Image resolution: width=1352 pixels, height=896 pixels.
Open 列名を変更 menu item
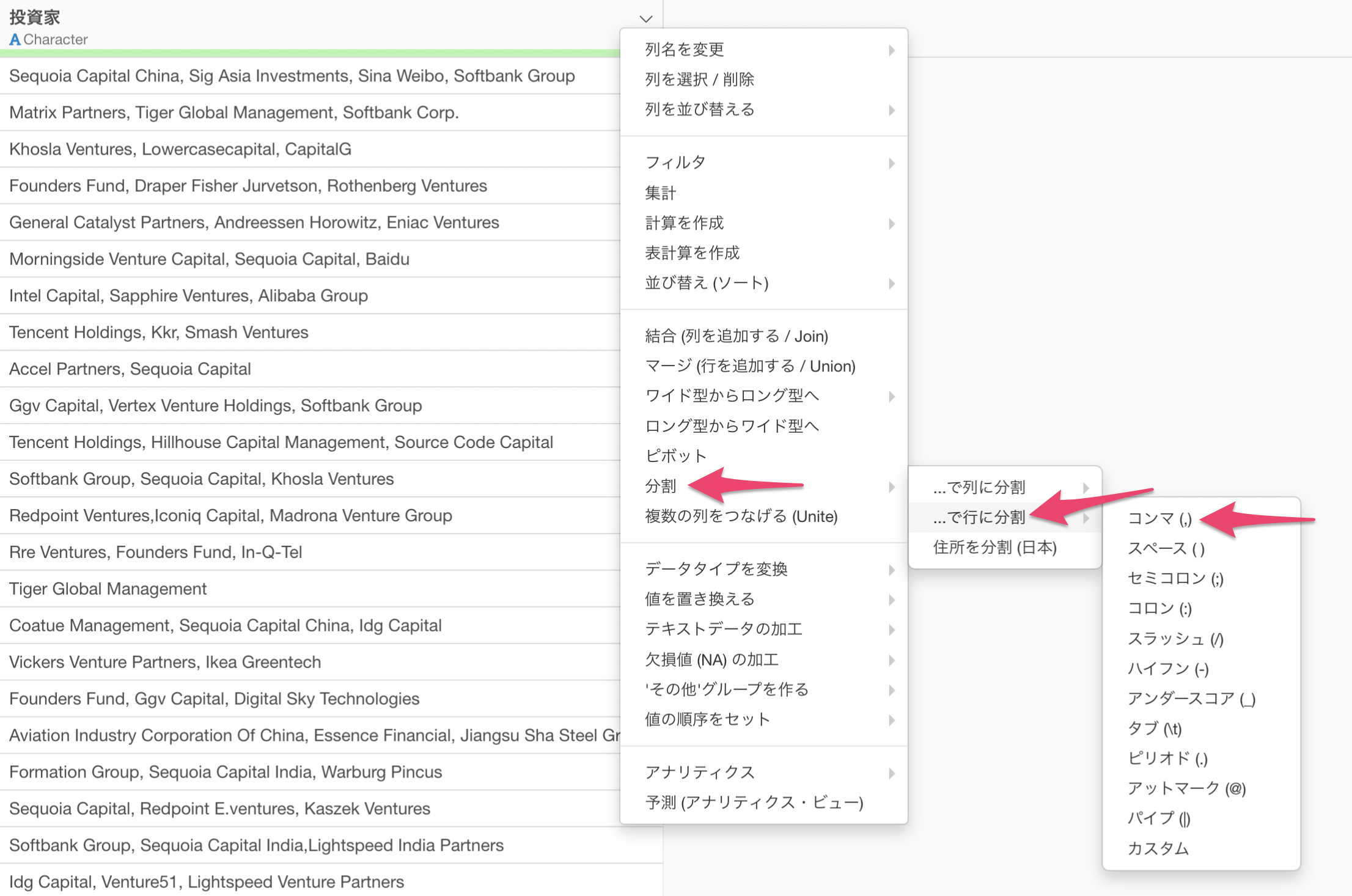coord(763,50)
